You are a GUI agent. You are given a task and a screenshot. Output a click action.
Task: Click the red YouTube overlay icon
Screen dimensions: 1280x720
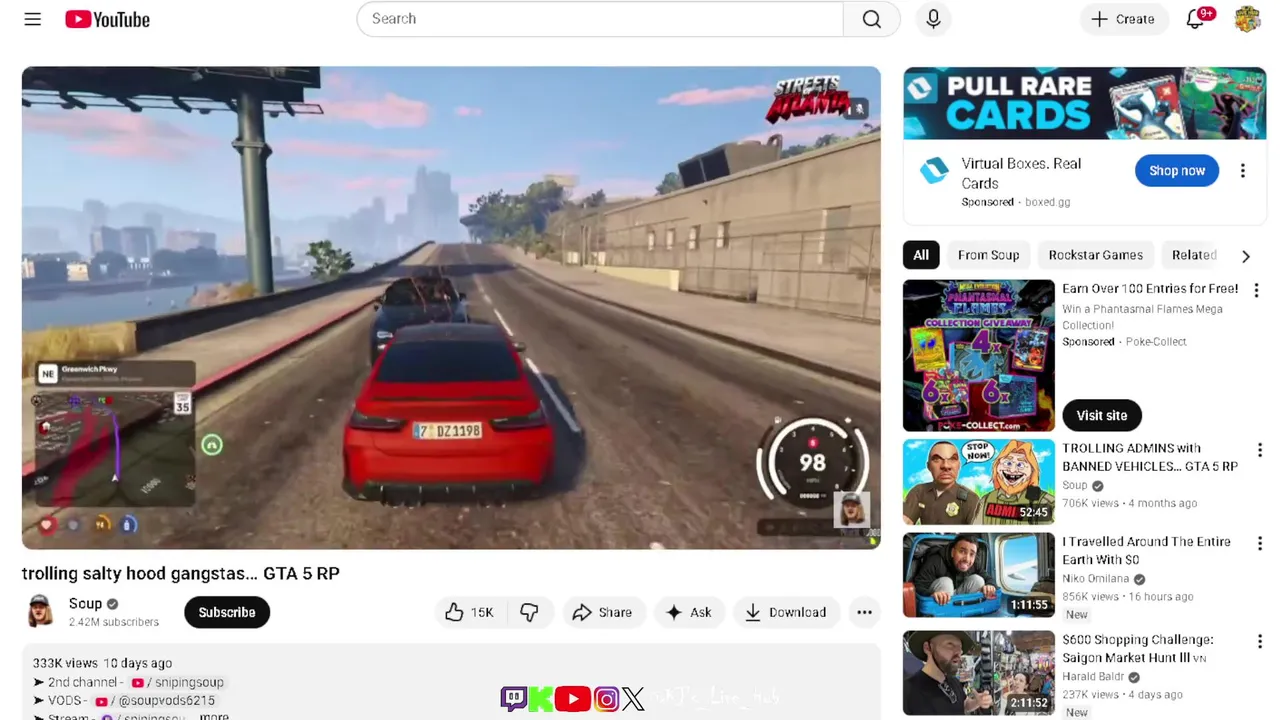click(572, 698)
